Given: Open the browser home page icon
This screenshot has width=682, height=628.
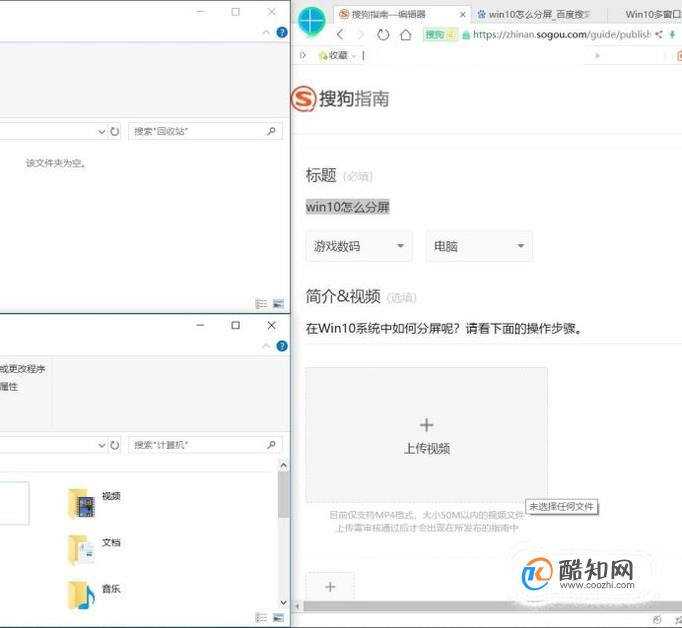Looking at the screenshot, I should pos(405,34).
